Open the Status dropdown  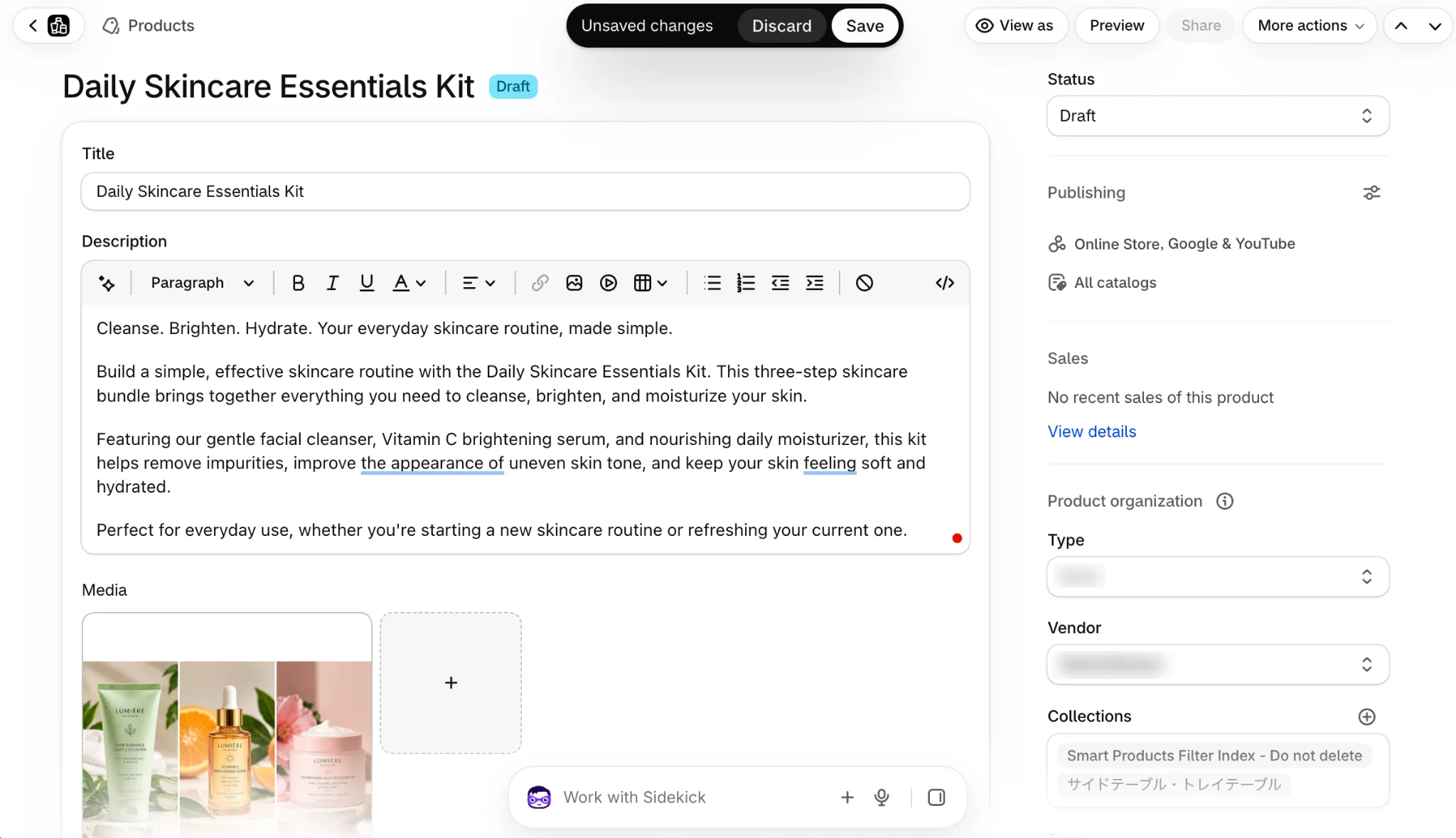(1217, 116)
